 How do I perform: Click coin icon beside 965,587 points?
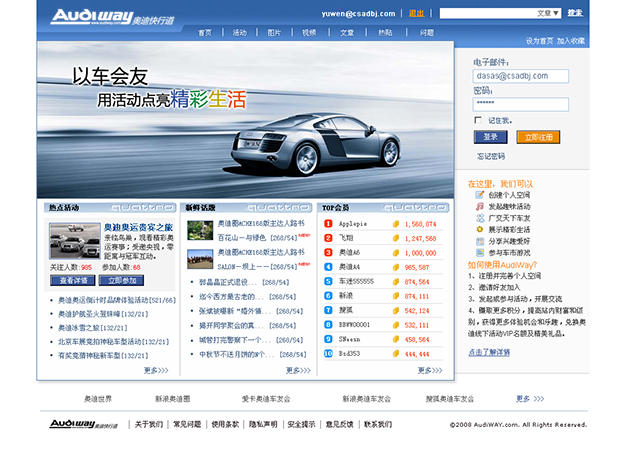[x=395, y=267]
